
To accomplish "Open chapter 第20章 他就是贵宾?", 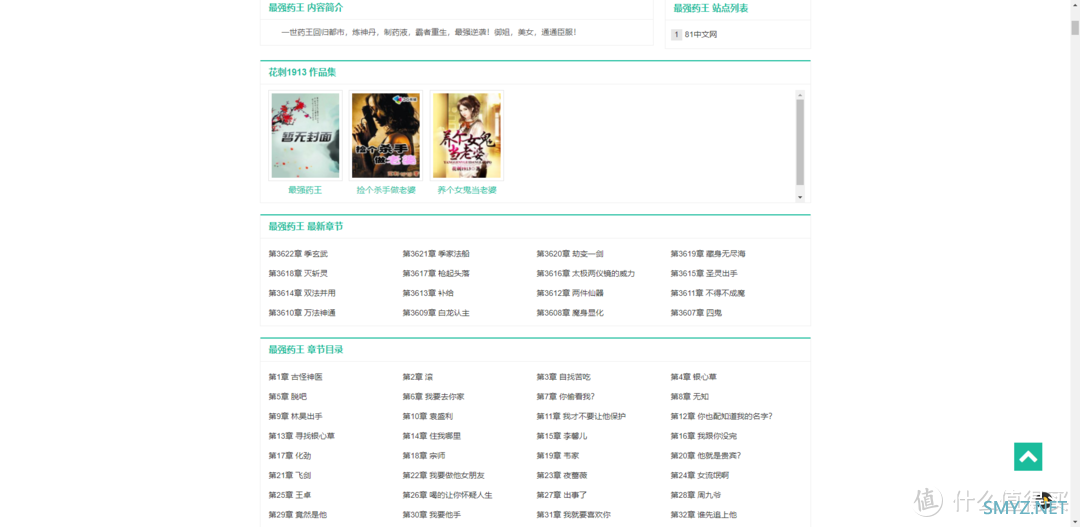I will (x=706, y=456).
